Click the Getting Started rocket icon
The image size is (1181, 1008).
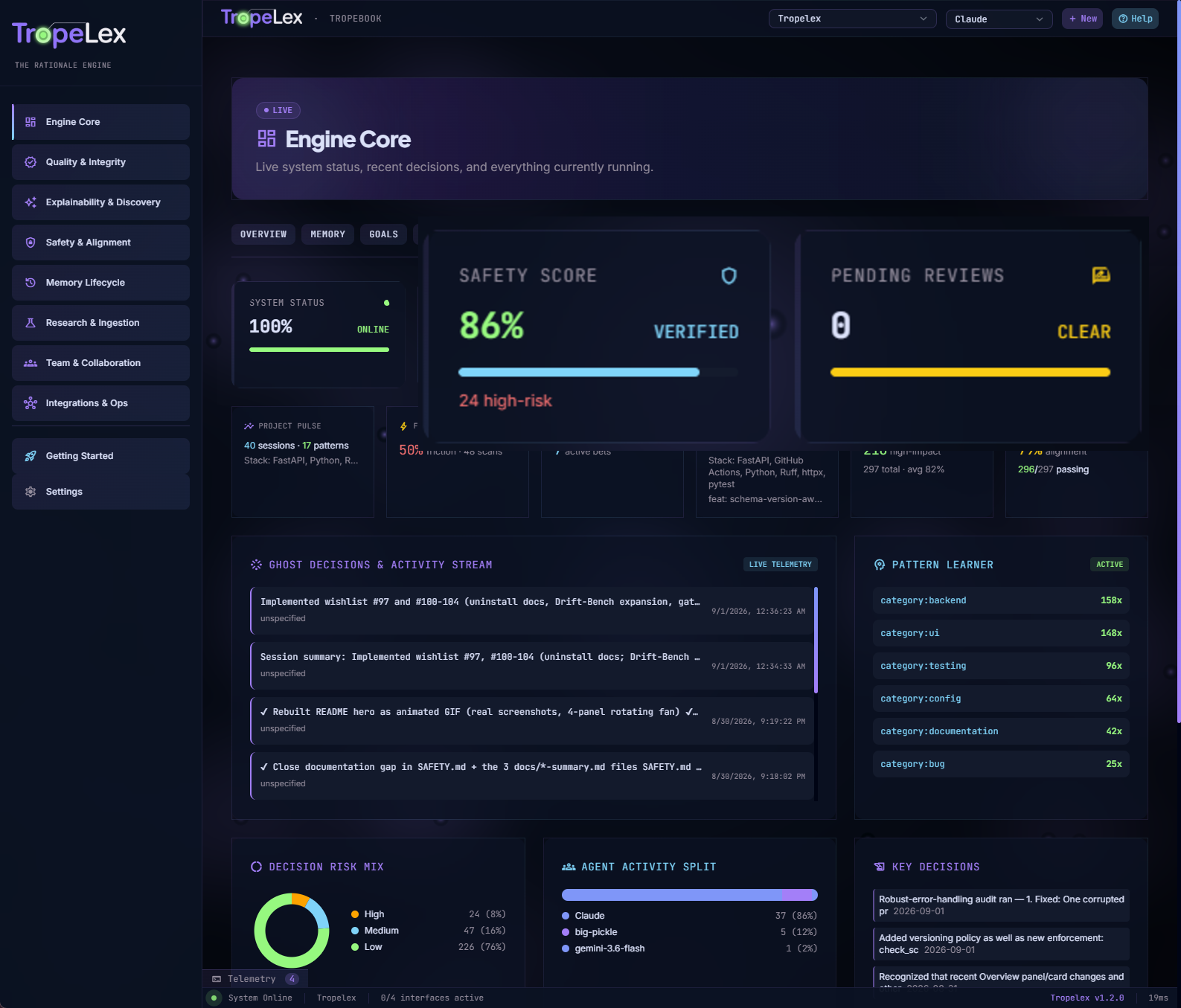coord(31,456)
